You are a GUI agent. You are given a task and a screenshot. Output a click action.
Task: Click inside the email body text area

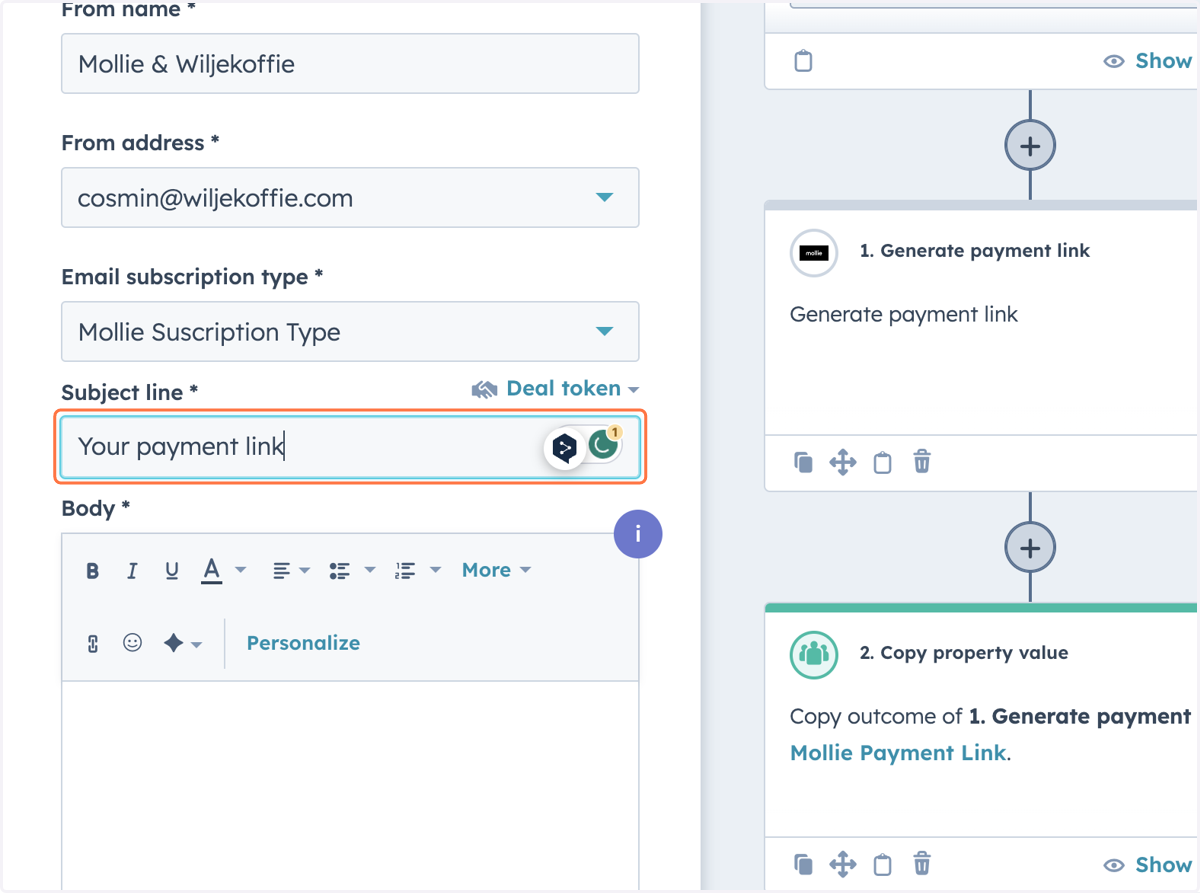coord(350,785)
